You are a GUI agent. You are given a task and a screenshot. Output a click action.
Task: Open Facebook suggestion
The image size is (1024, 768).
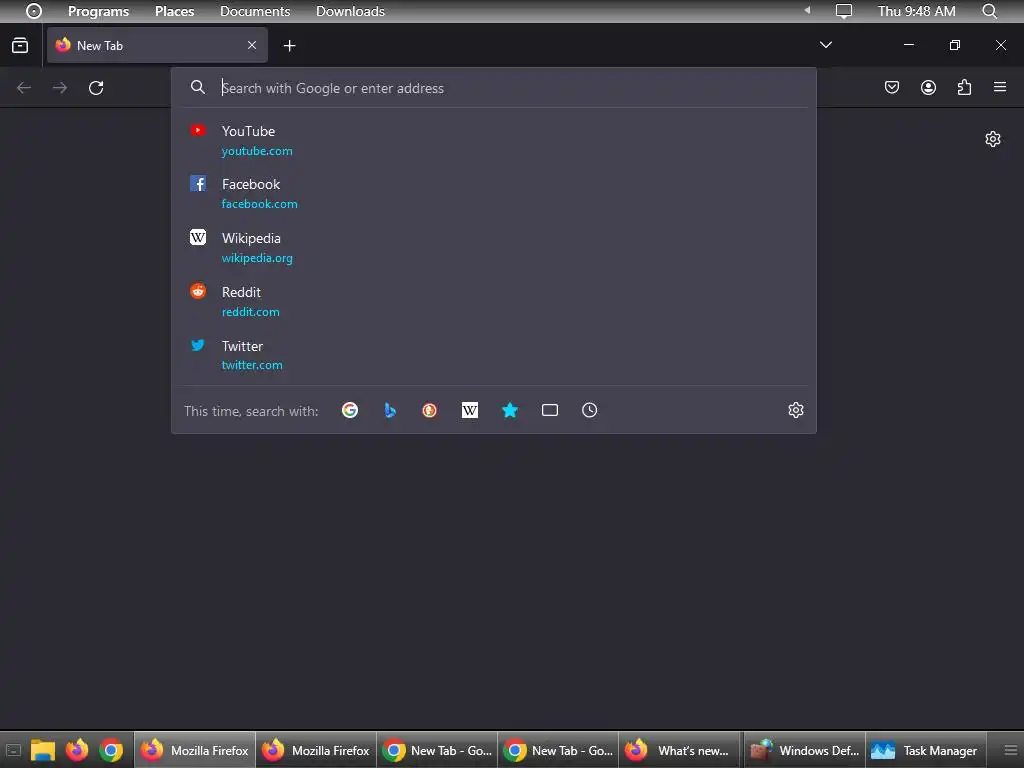point(494,194)
